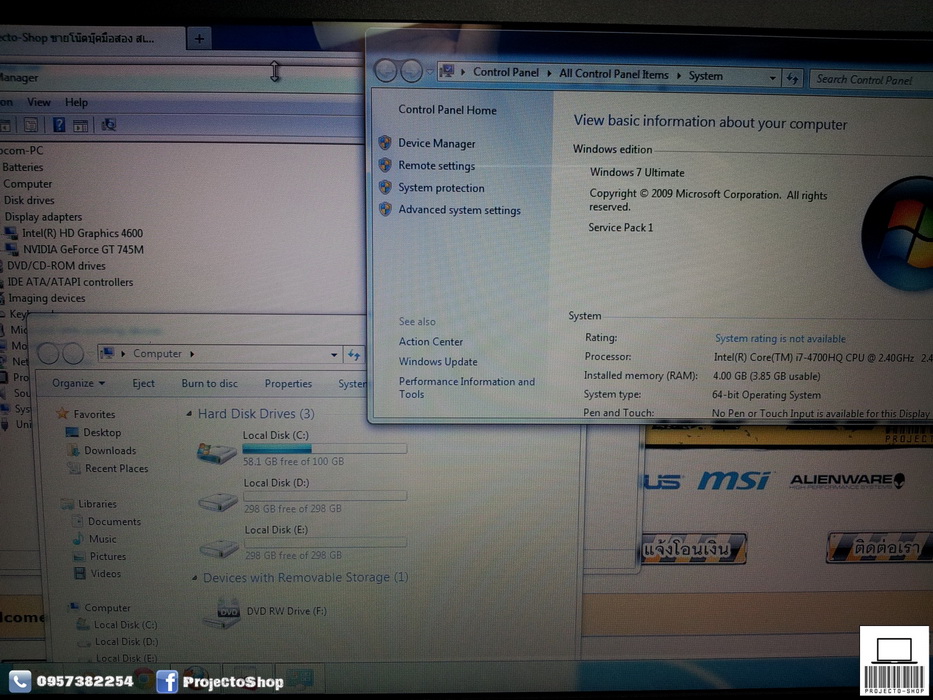Click Eject in Computer window toolbar

(x=143, y=383)
